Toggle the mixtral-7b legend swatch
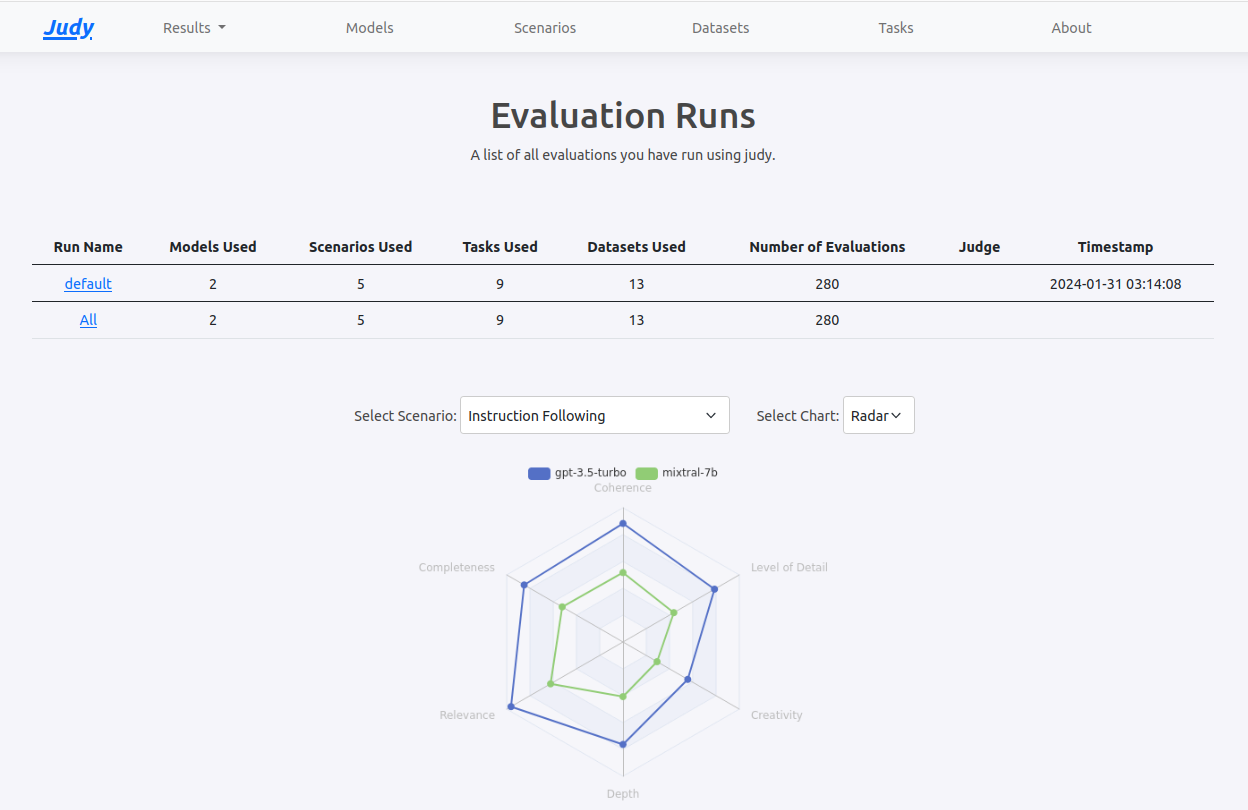1248x810 pixels. 646,473
